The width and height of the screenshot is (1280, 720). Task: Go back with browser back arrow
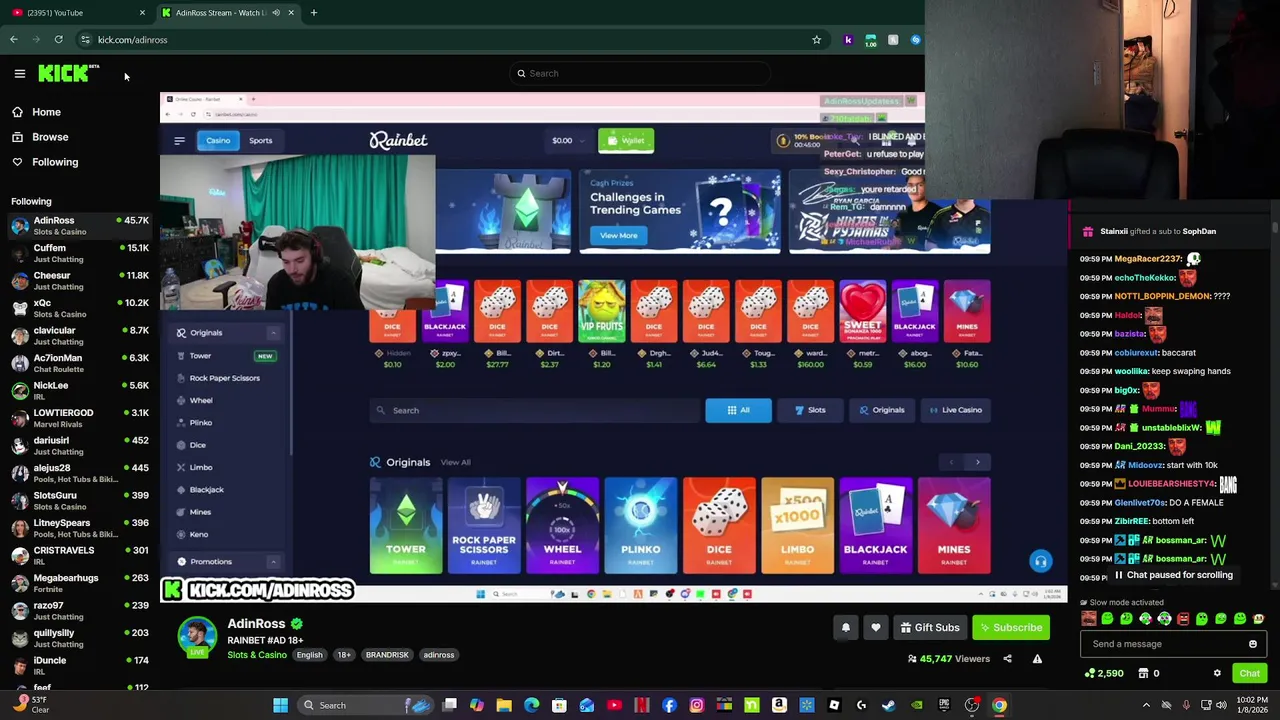click(x=14, y=40)
